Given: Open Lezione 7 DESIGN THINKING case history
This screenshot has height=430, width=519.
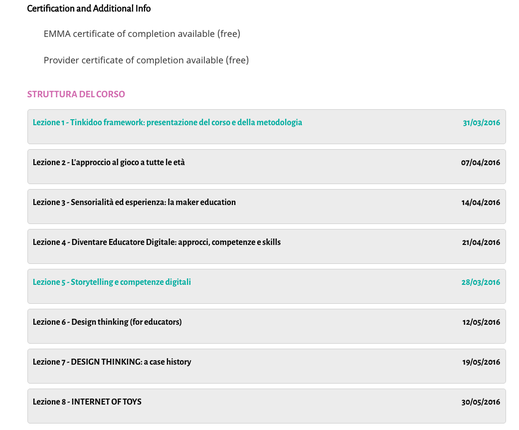Looking at the screenshot, I should coord(266,366).
